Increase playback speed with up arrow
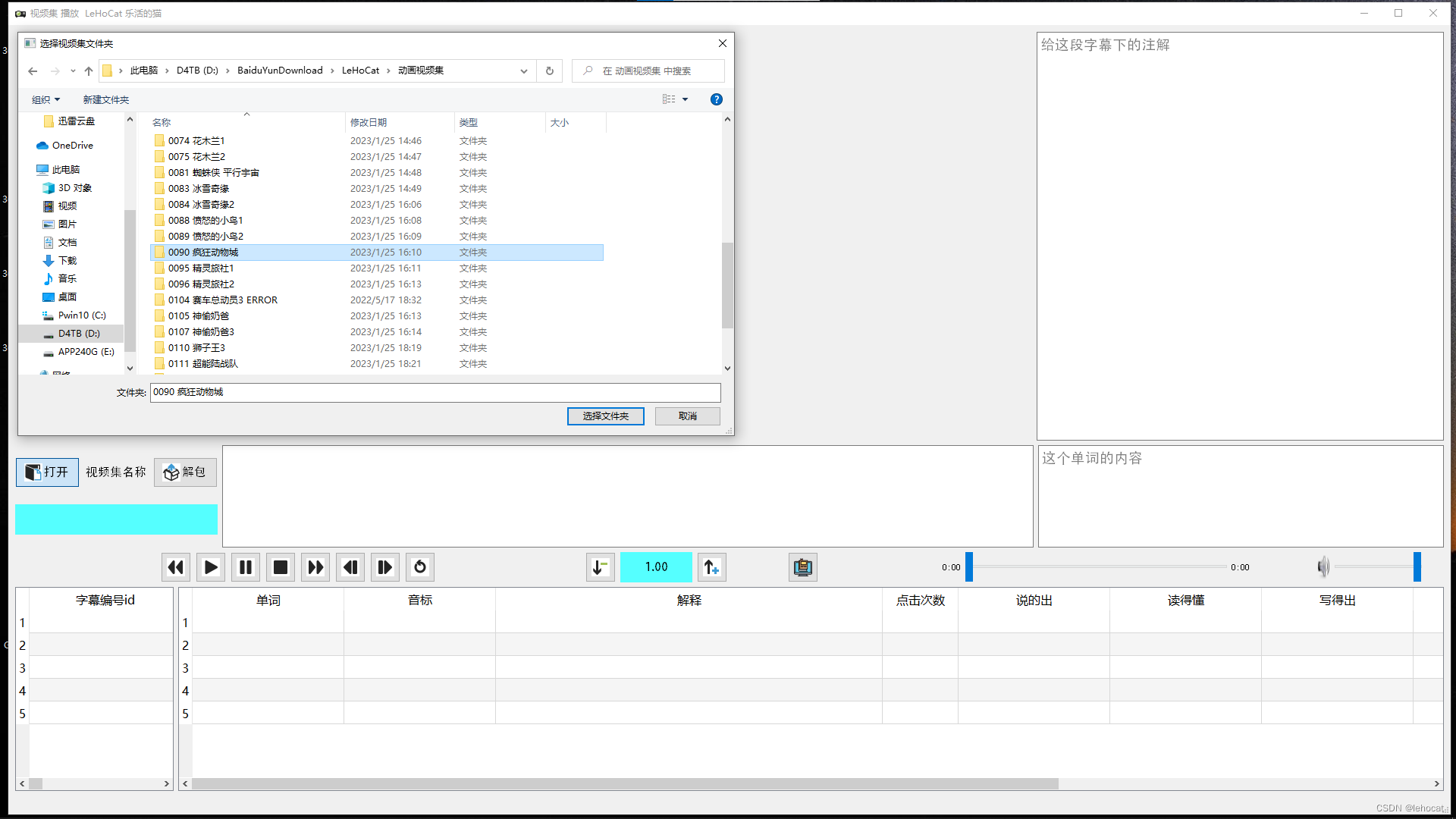The height and width of the screenshot is (819, 1456). click(x=711, y=567)
